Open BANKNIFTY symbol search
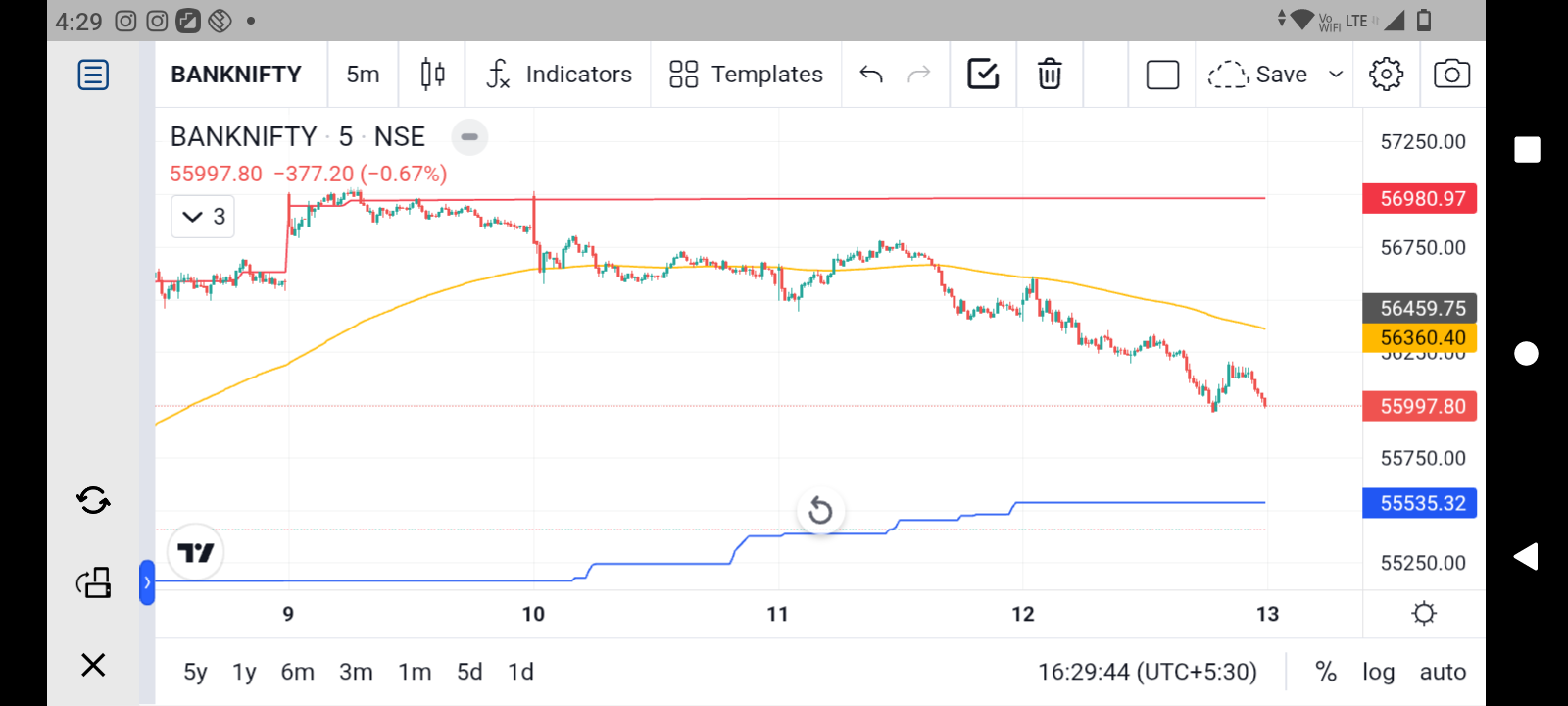Viewport: 1568px width, 706px height. [x=236, y=75]
